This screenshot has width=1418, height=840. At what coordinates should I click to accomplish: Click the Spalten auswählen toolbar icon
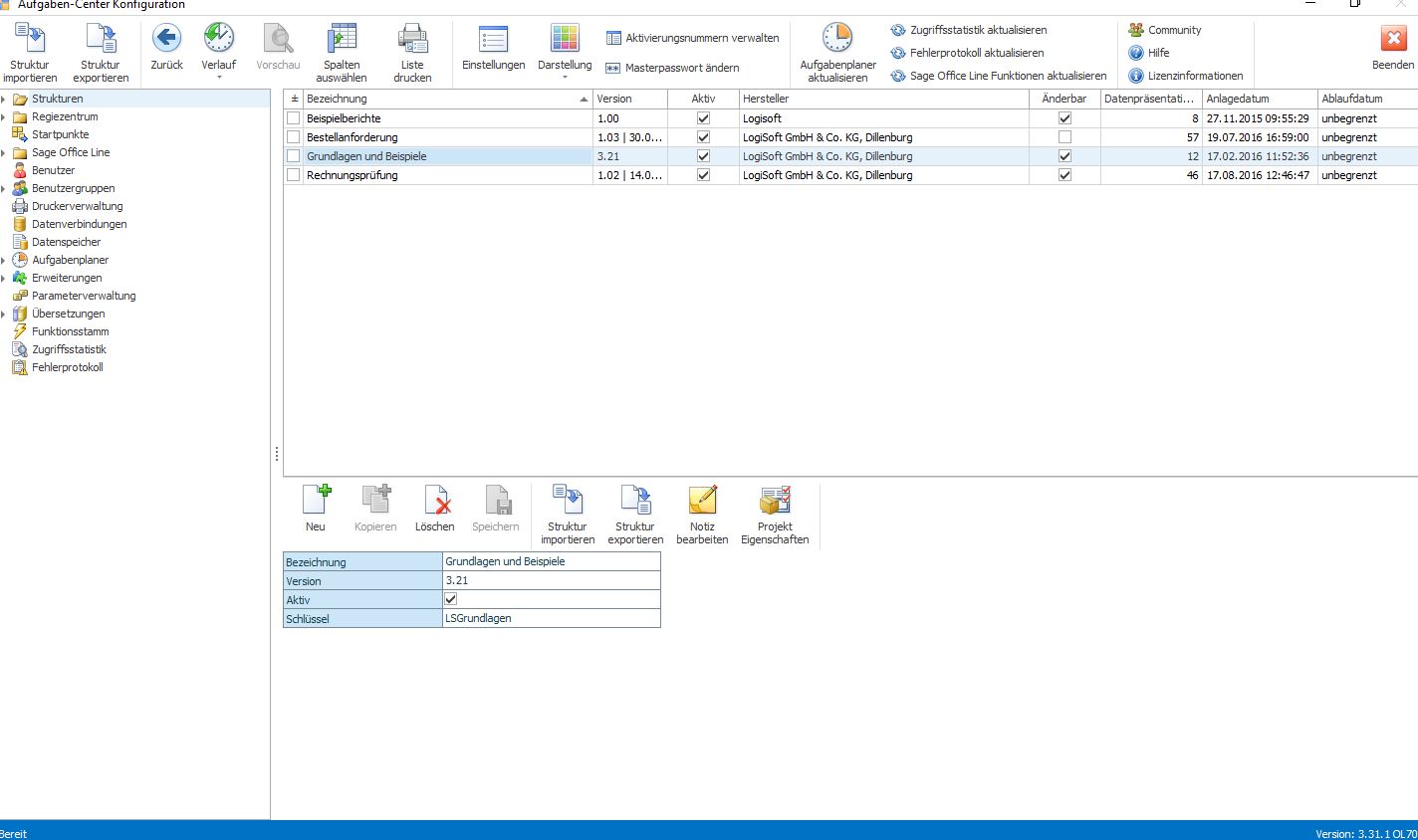click(342, 40)
